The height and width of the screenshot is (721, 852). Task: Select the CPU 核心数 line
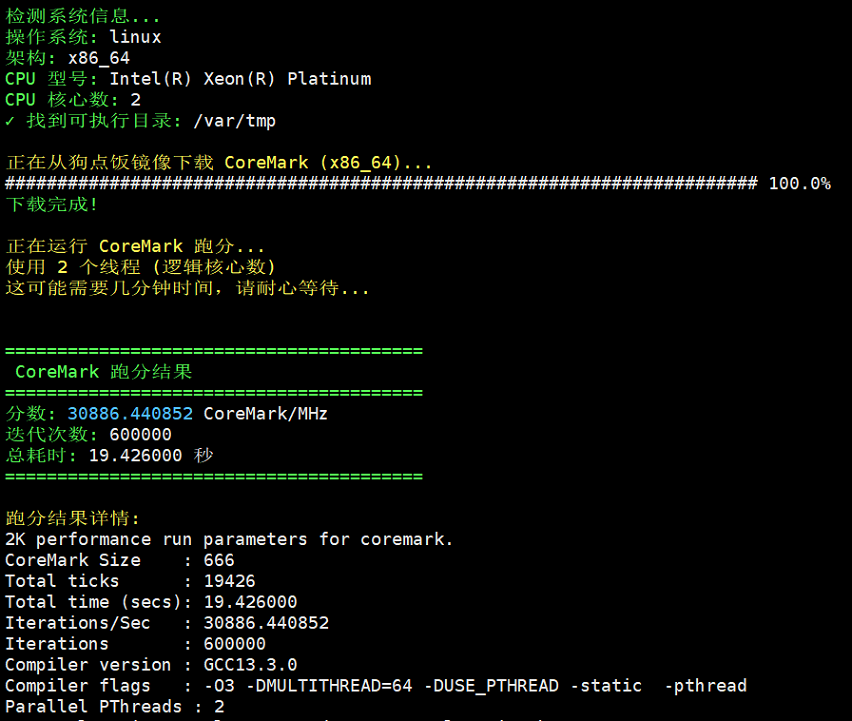pyautogui.click(x=72, y=100)
